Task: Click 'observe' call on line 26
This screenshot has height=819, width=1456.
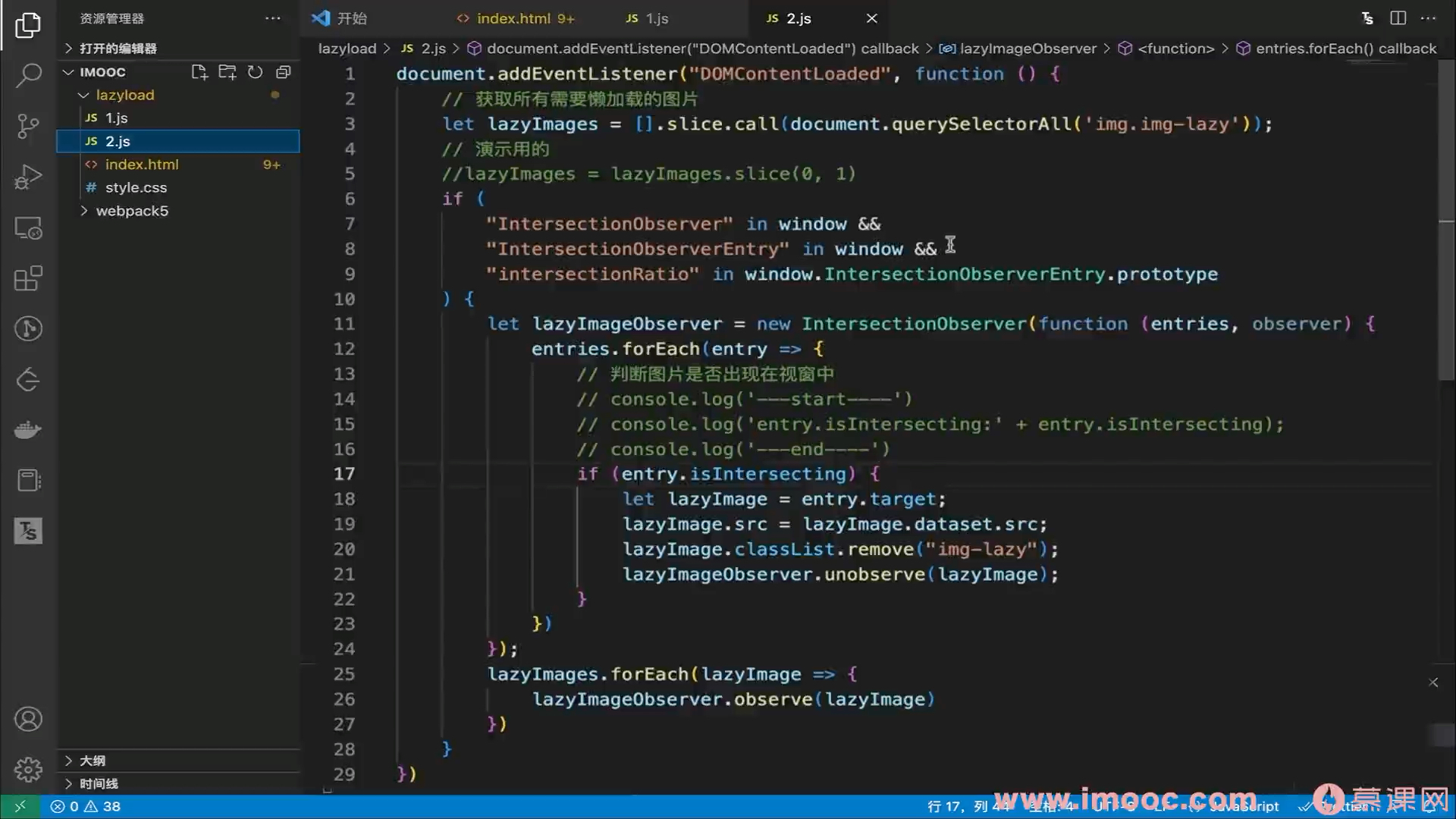Action: 773,699
